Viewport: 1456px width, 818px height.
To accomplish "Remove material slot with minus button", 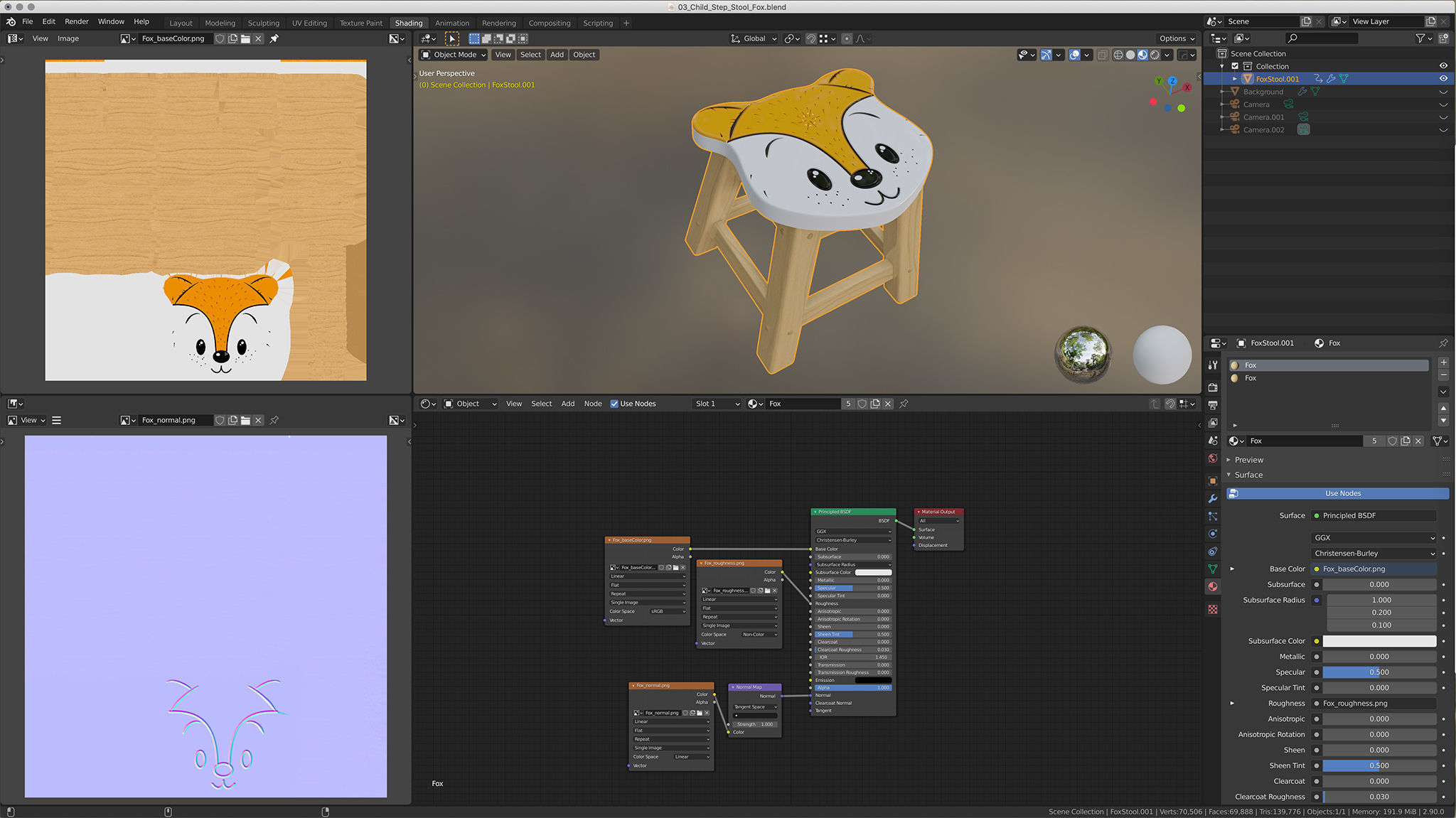I will pyautogui.click(x=1443, y=375).
